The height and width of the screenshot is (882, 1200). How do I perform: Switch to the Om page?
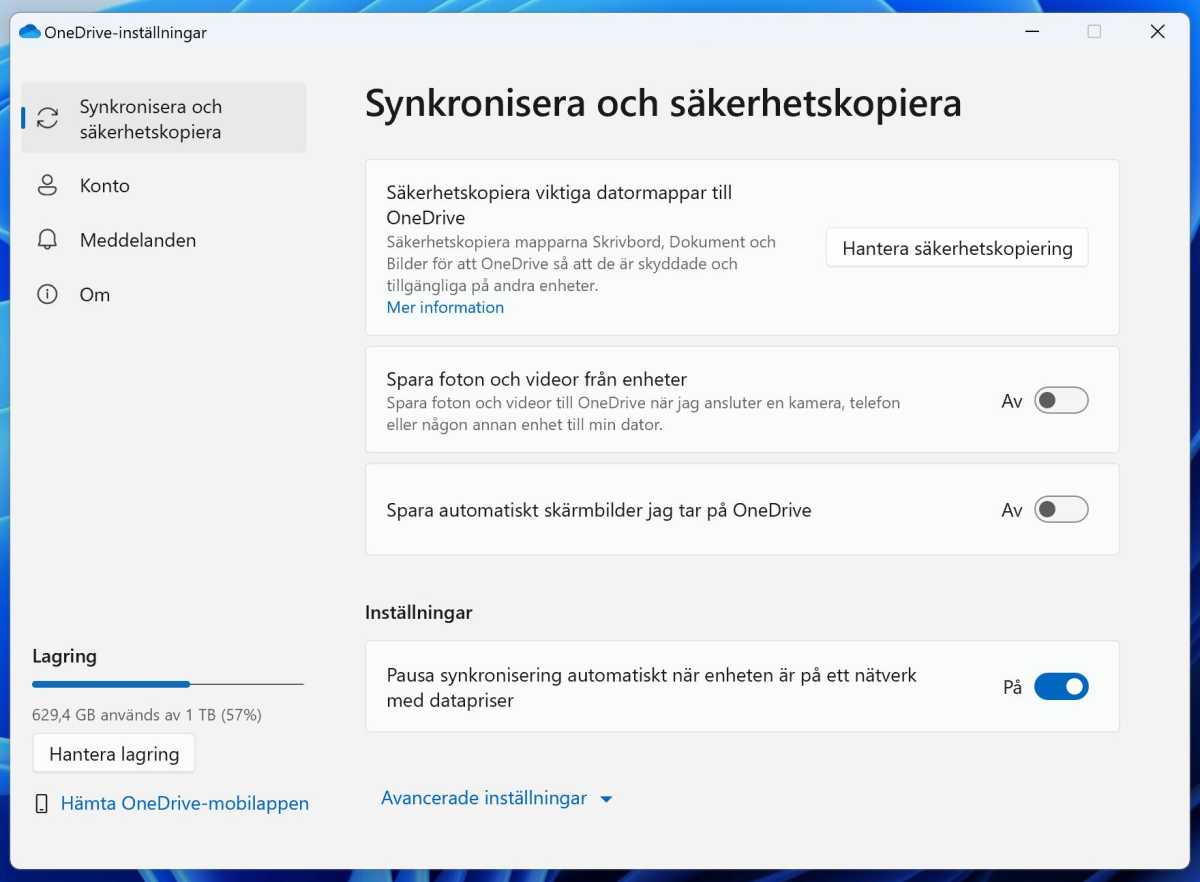[x=164, y=294]
